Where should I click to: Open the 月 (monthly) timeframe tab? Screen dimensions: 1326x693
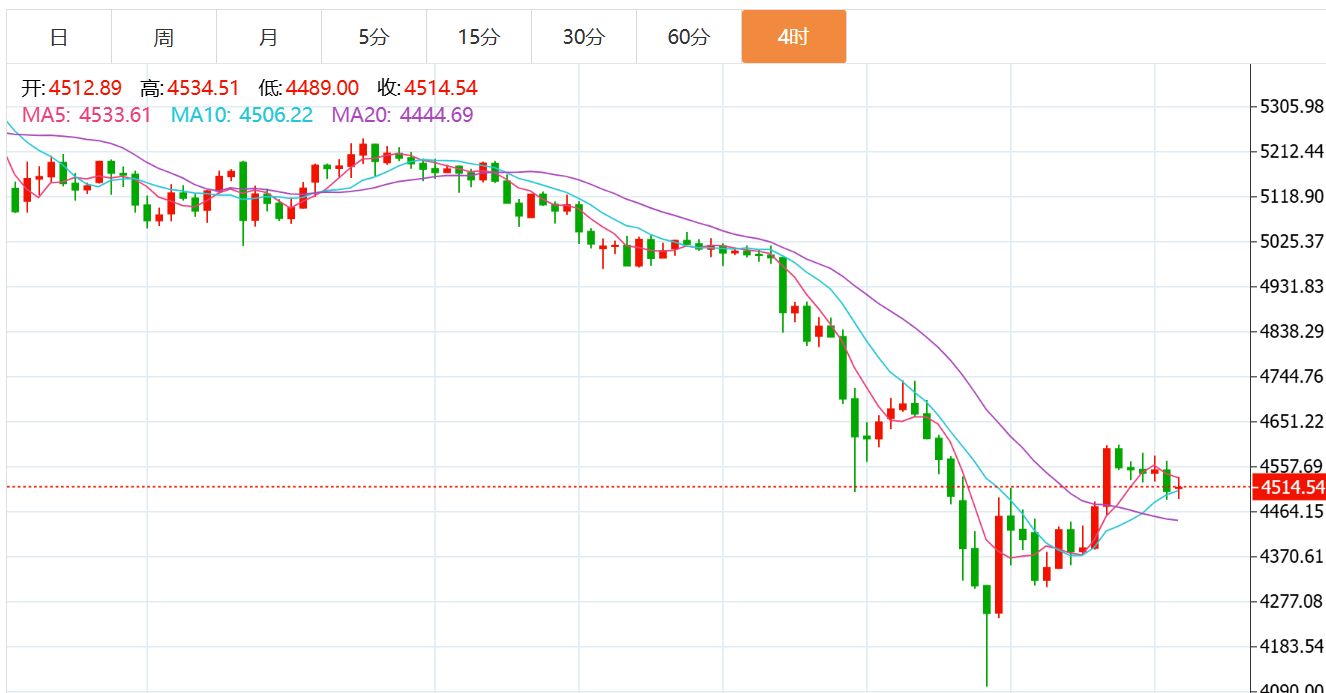[x=269, y=37]
